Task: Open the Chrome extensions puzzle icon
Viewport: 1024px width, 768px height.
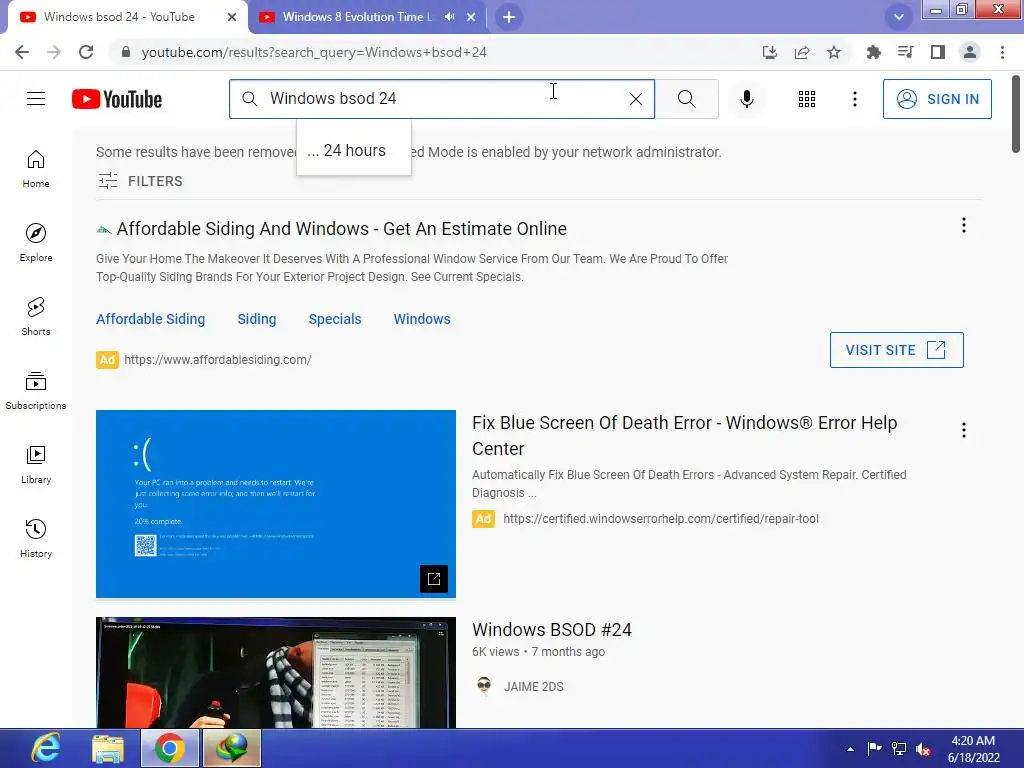Action: pyautogui.click(x=873, y=52)
